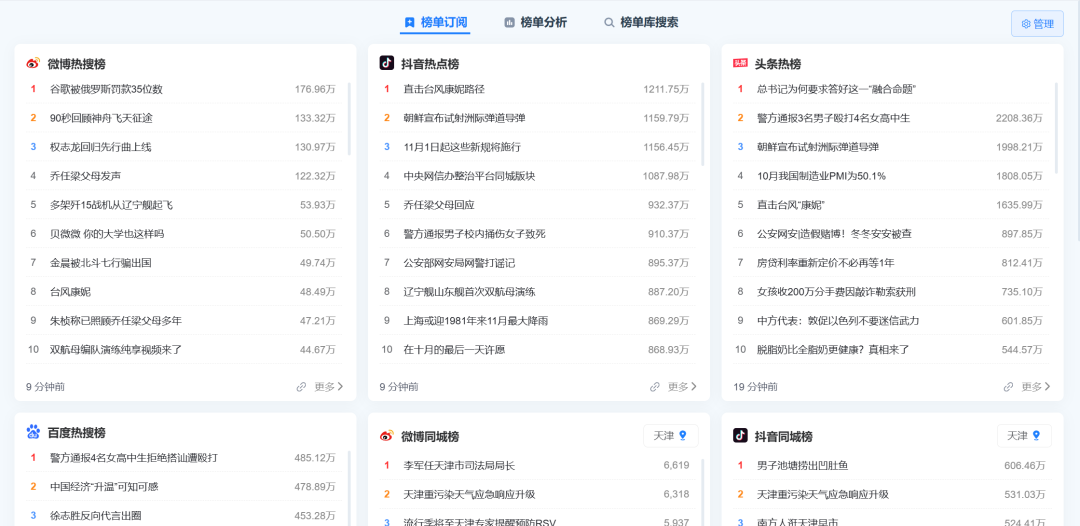Screen dimensions: 1080x526
Task: Switch to the 榜单分析 tab
Action: [x=535, y=23]
